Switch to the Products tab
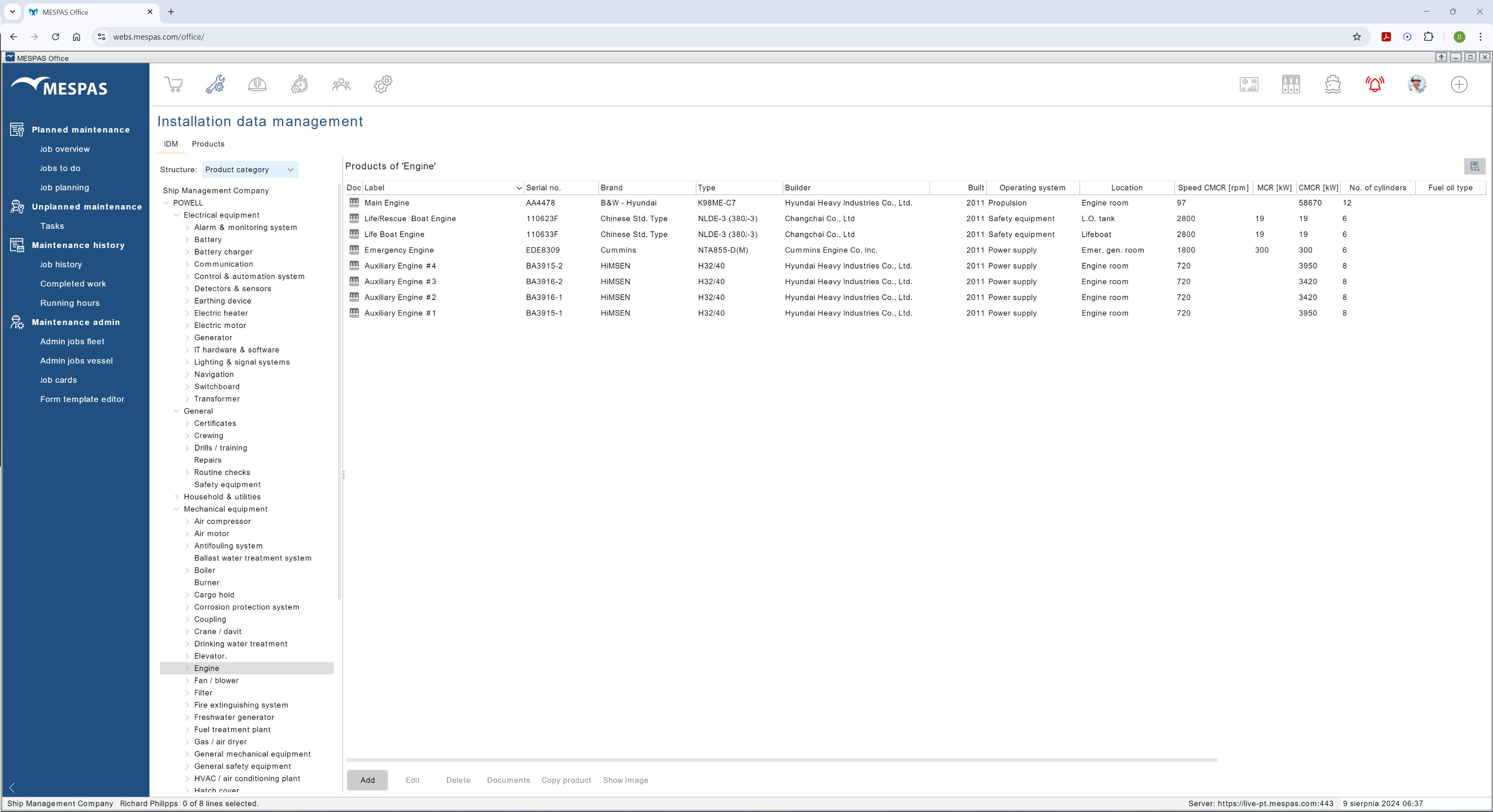 pos(208,144)
